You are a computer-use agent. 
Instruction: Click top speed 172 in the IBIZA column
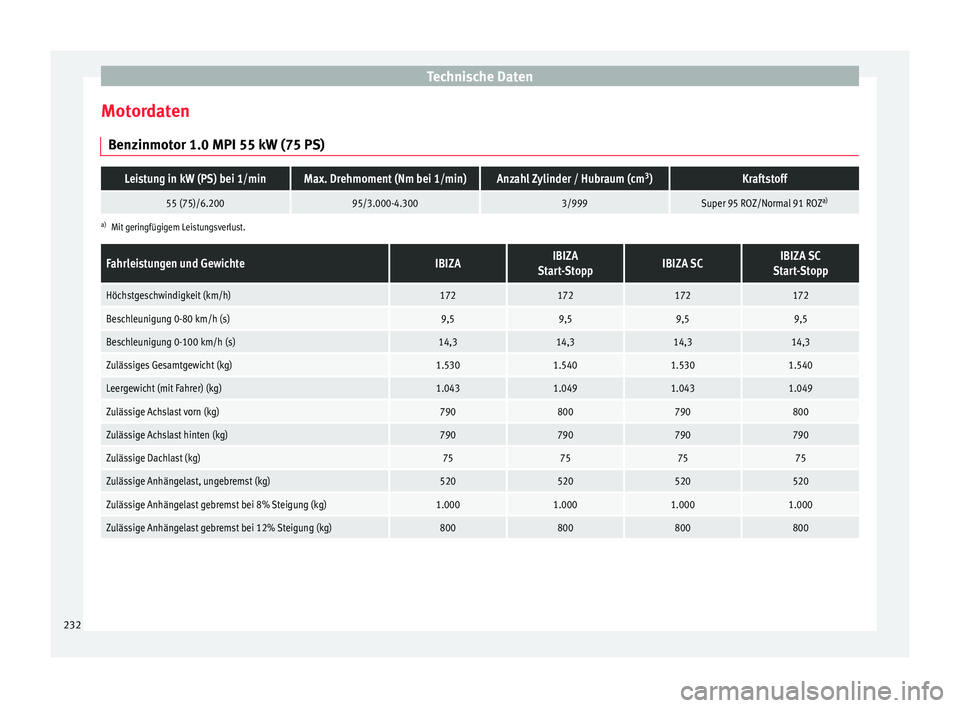click(448, 295)
